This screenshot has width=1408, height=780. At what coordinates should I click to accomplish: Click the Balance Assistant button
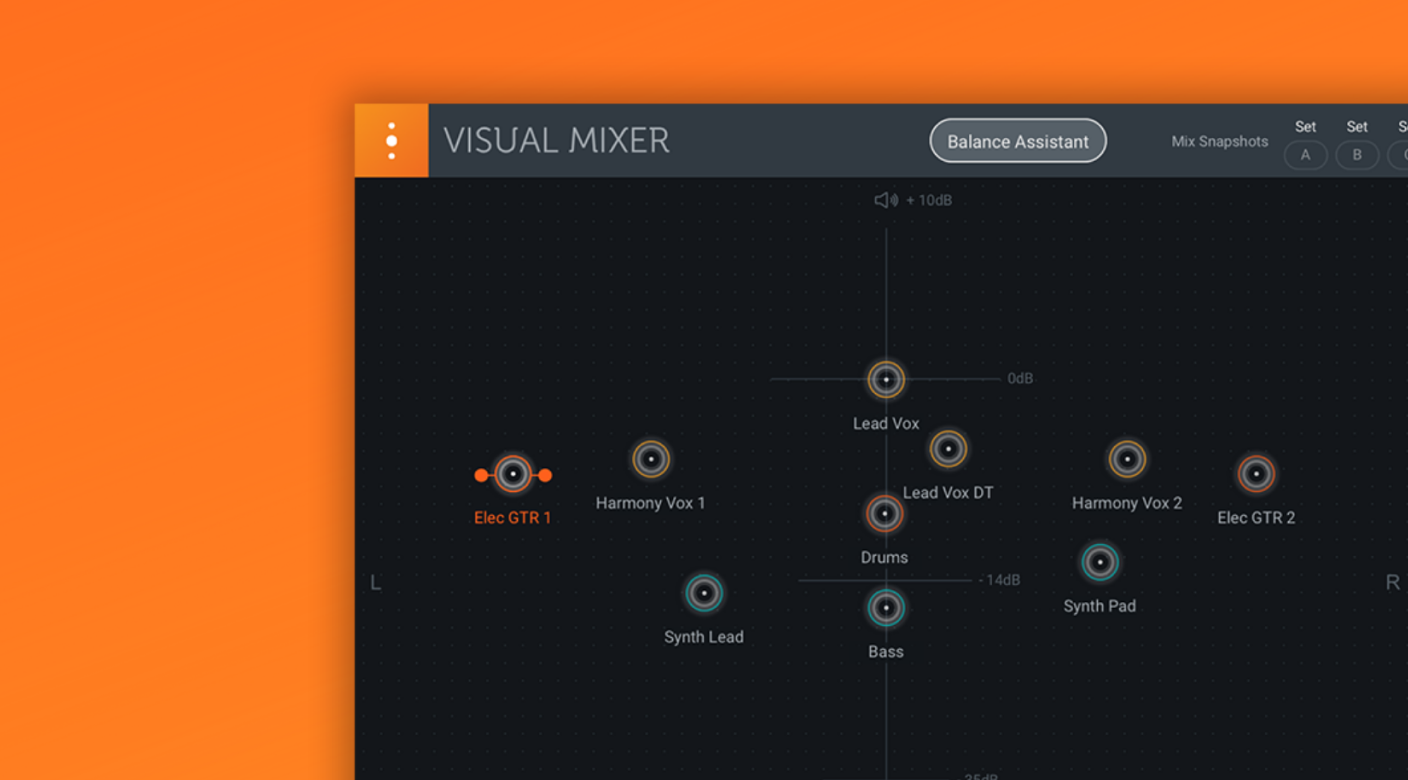click(x=1017, y=141)
